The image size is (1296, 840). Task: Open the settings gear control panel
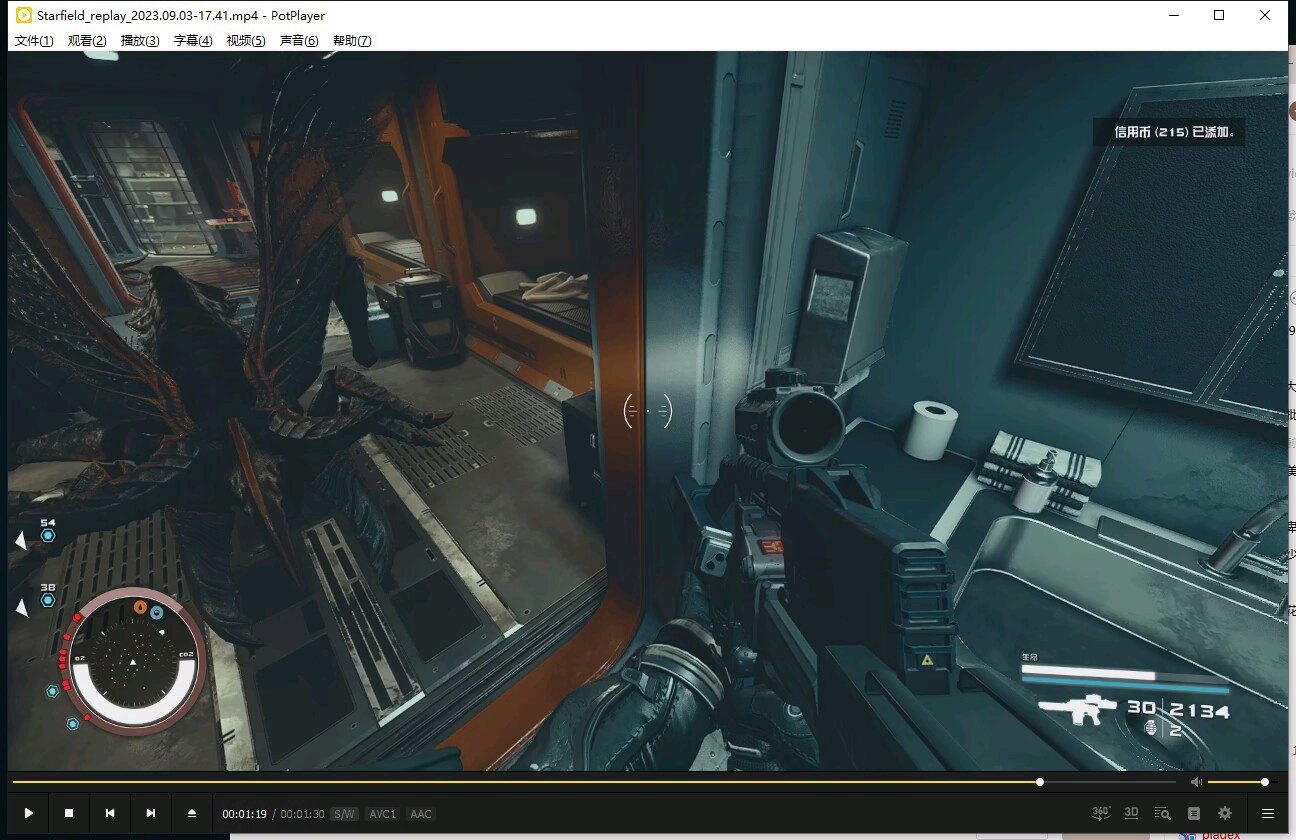pos(1225,813)
